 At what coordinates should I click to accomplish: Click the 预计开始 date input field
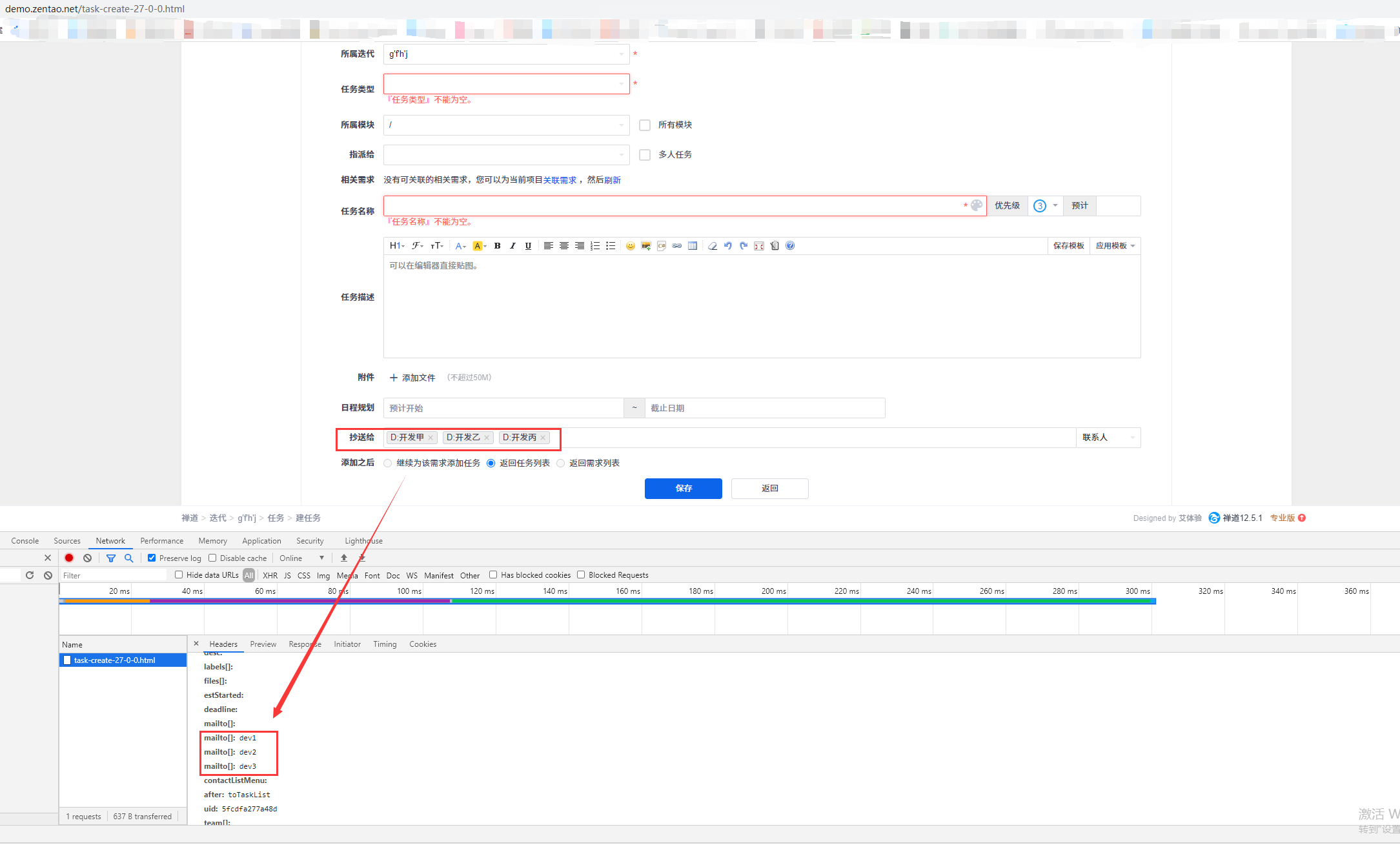(x=503, y=408)
